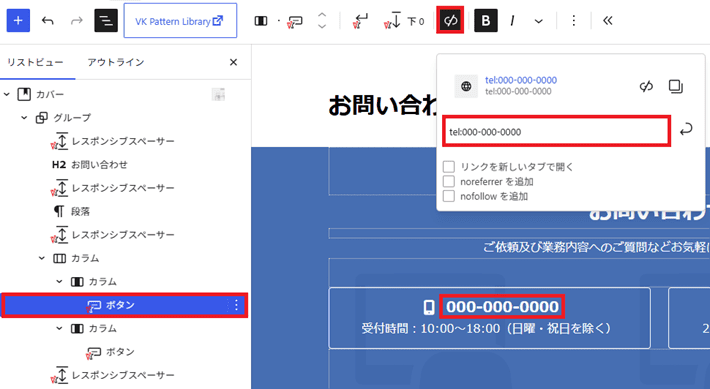Select the highlighted ボタン list item

125,305
